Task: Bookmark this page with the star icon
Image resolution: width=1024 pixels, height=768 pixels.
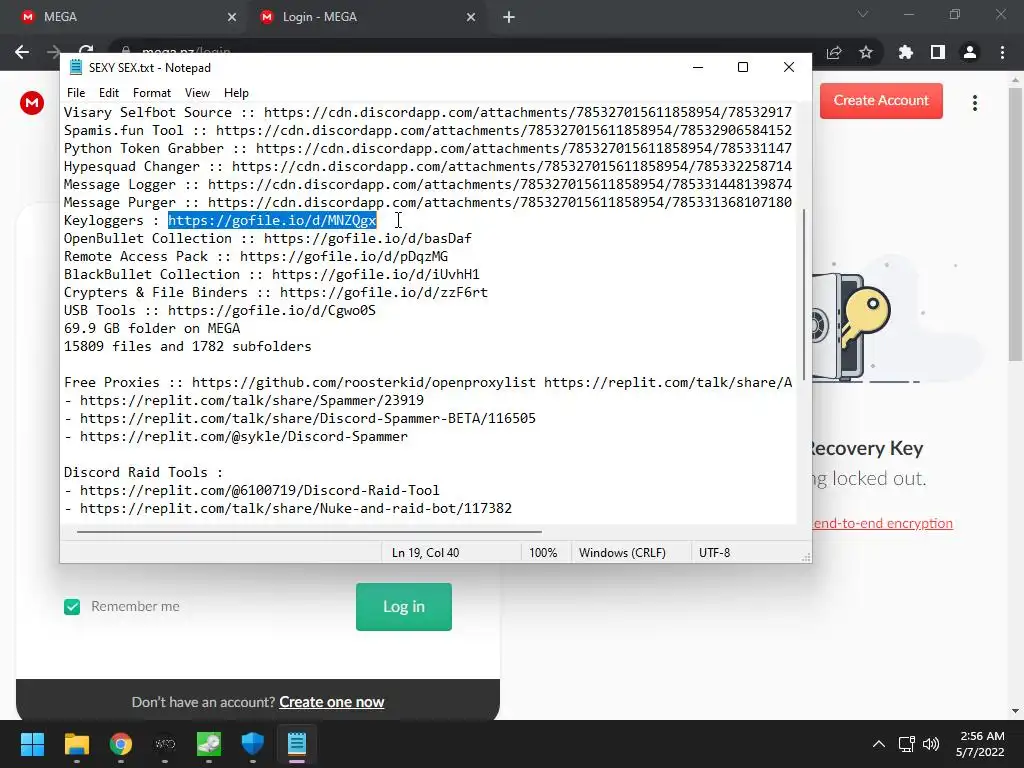Action: pyautogui.click(x=866, y=52)
